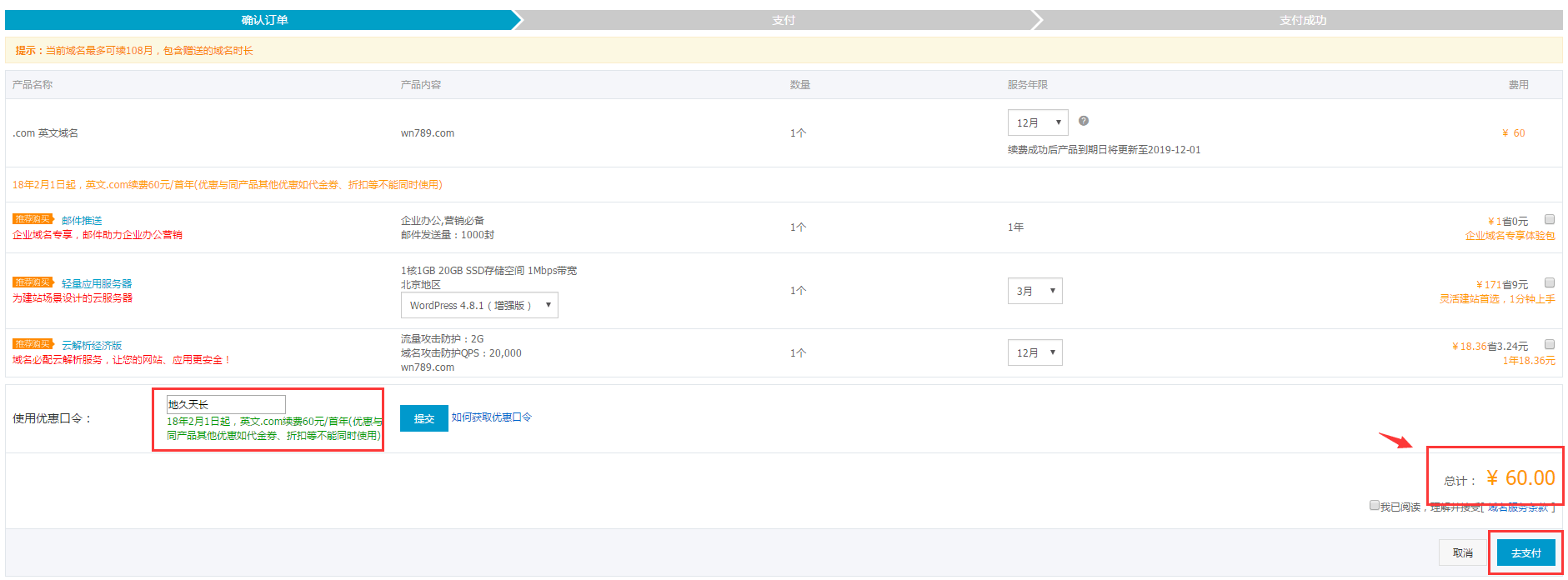Open the 轻量应用服务器 product link
This screenshot has height=580, width=1568.
tap(97, 283)
